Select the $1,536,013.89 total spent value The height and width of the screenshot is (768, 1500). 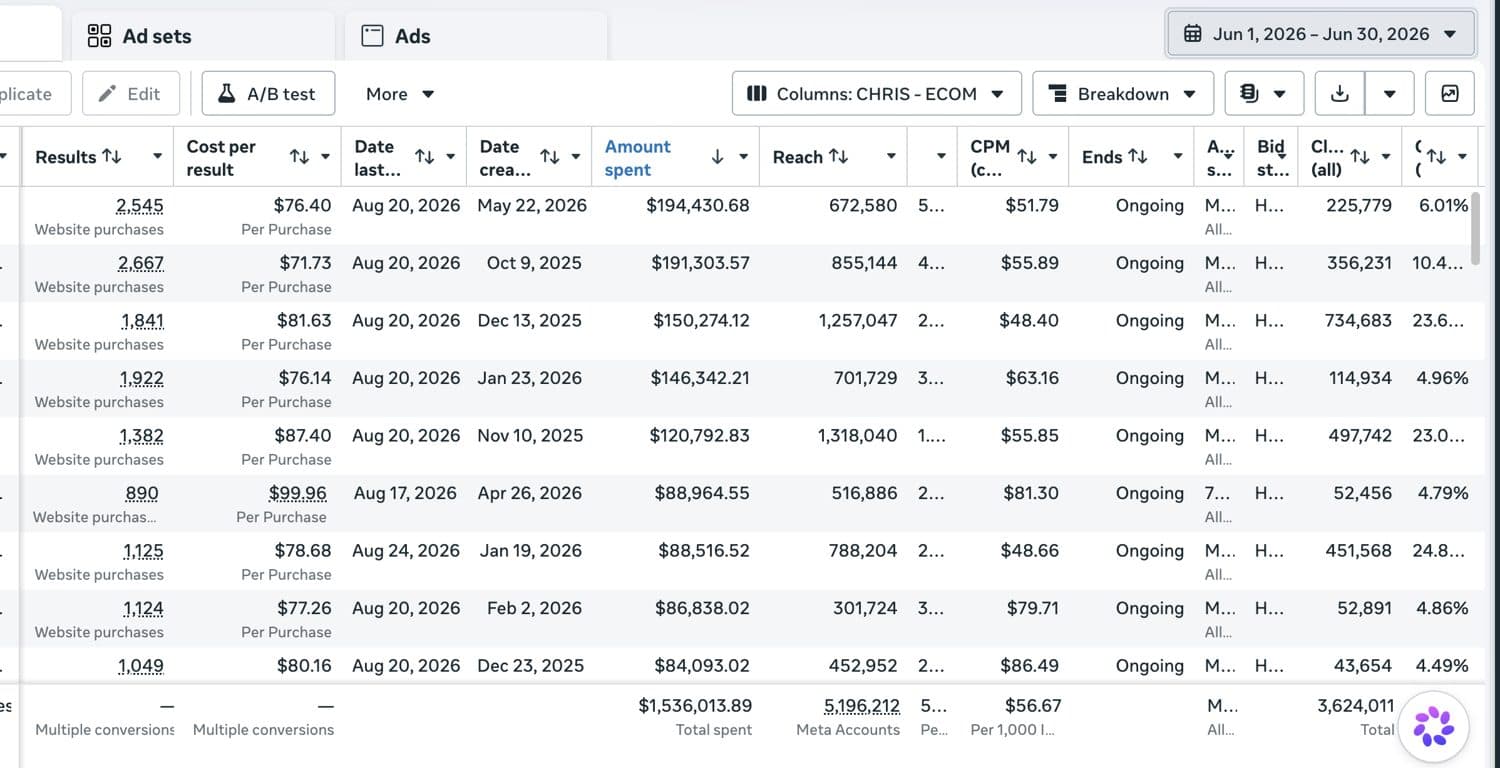[x=695, y=706]
